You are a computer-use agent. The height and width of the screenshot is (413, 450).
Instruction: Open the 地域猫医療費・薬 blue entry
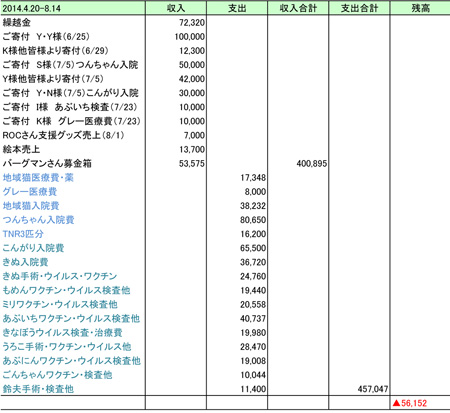(38, 178)
